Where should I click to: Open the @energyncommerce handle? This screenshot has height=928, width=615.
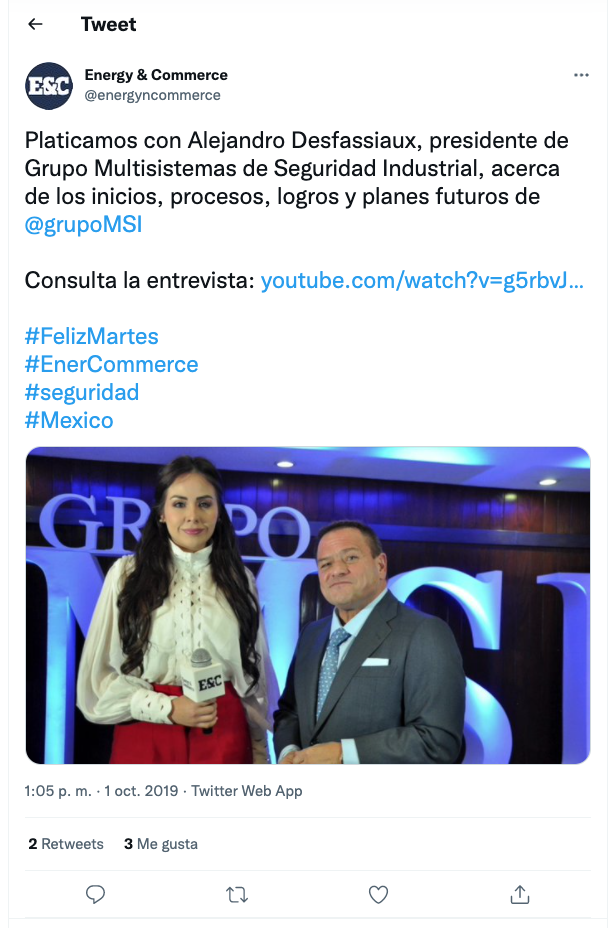point(153,95)
